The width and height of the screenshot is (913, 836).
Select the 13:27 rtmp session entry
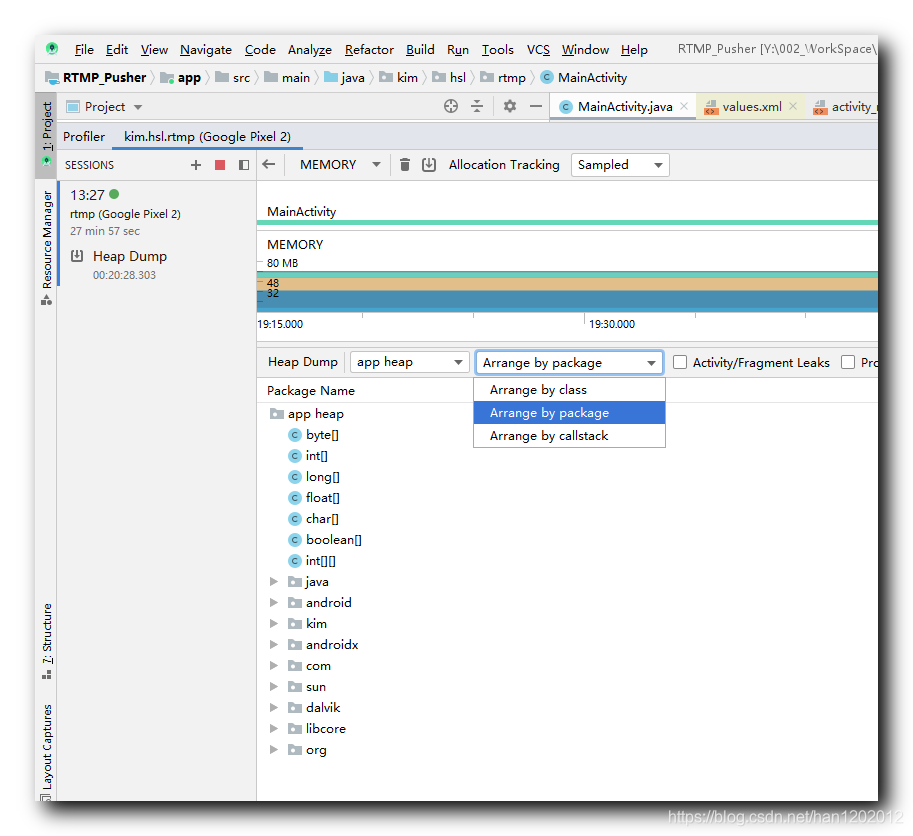157,212
